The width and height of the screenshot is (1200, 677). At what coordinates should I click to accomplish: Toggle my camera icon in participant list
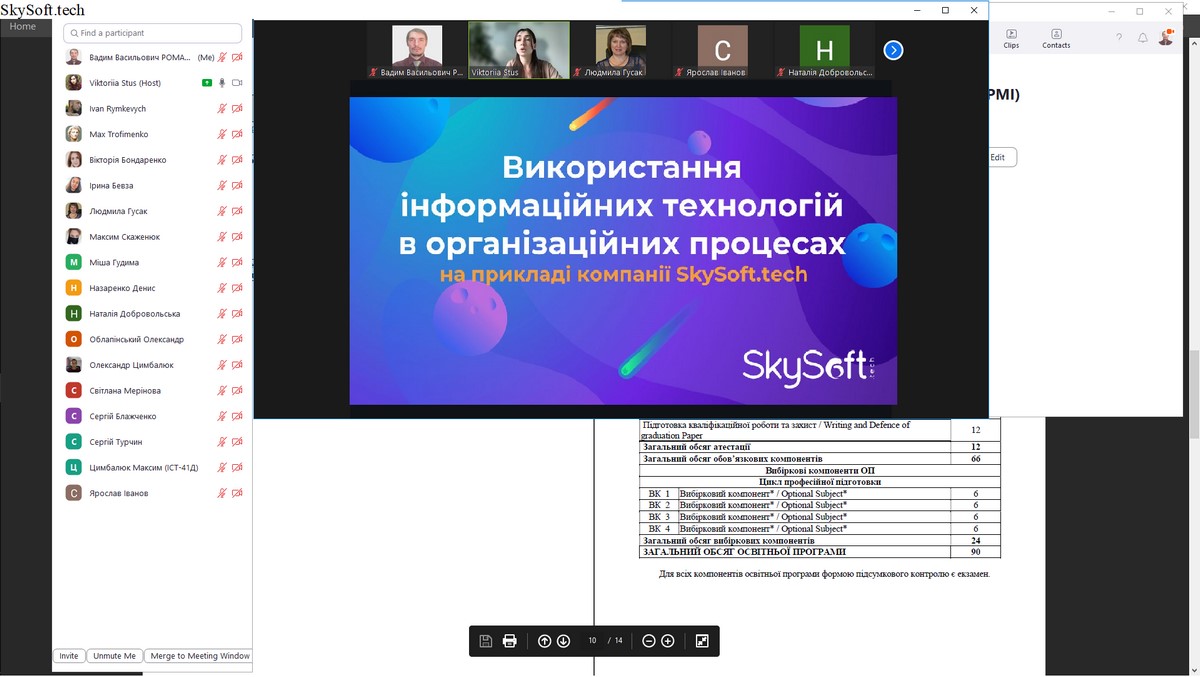coord(237,58)
